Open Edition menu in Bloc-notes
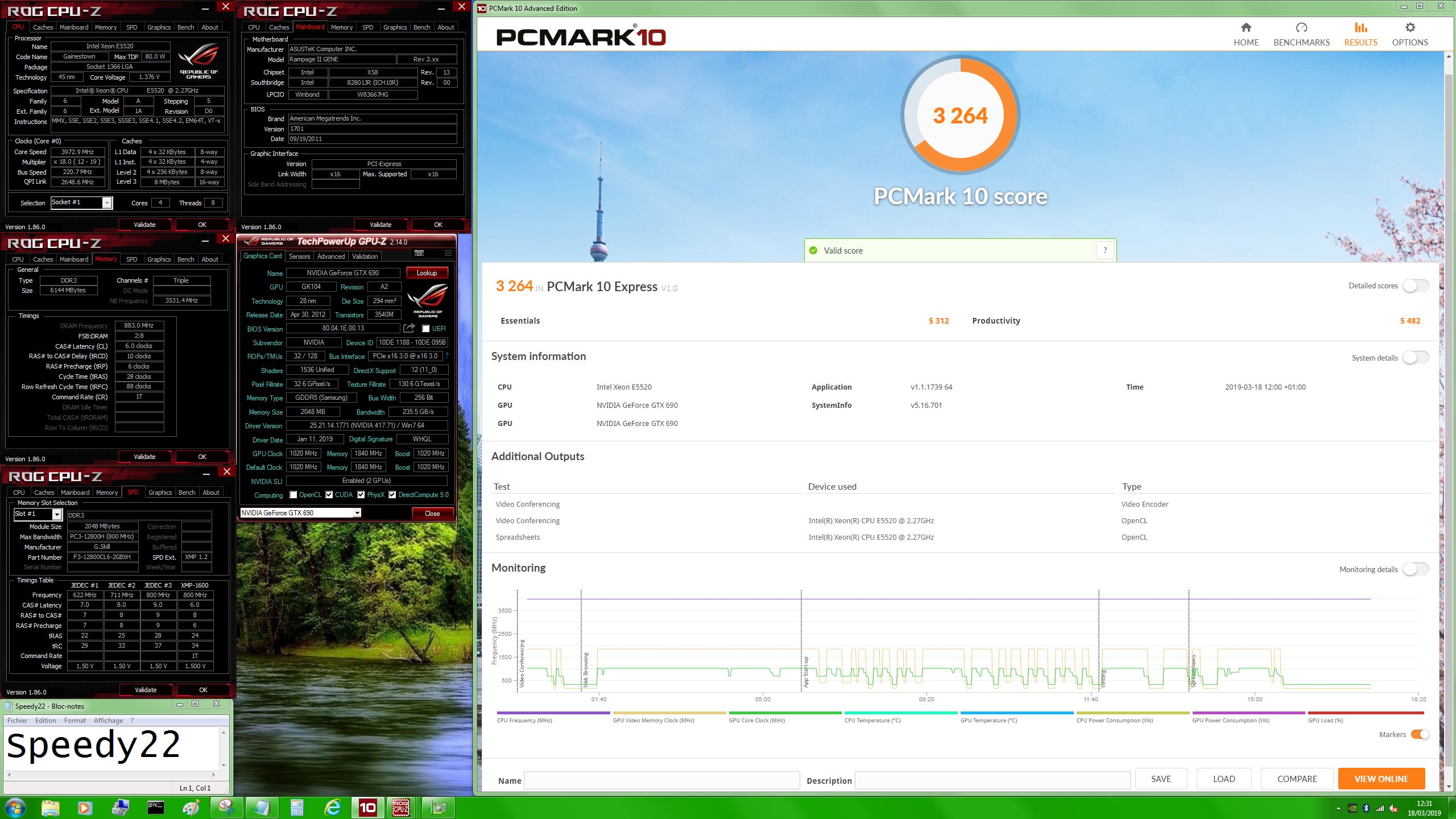Image resolution: width=1456 pixels, height=819 pixels. 45,720
